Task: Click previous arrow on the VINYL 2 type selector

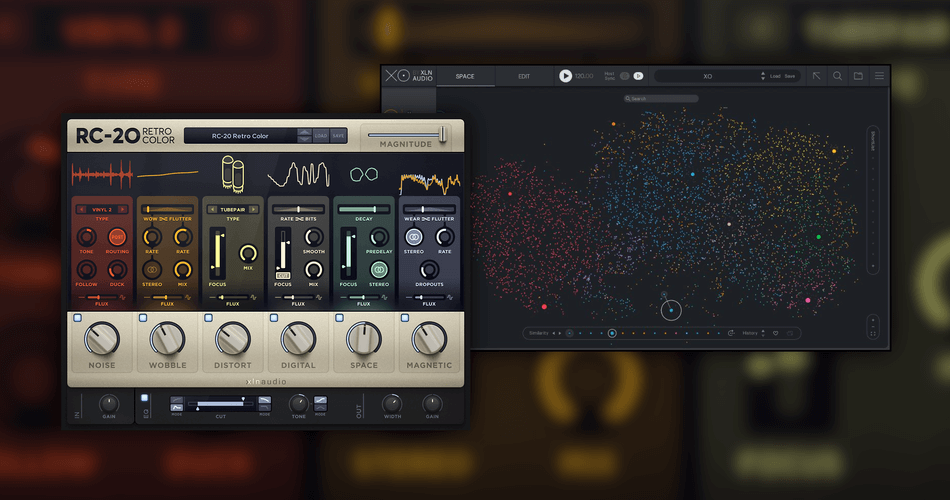Action: [x=82, y=209]
